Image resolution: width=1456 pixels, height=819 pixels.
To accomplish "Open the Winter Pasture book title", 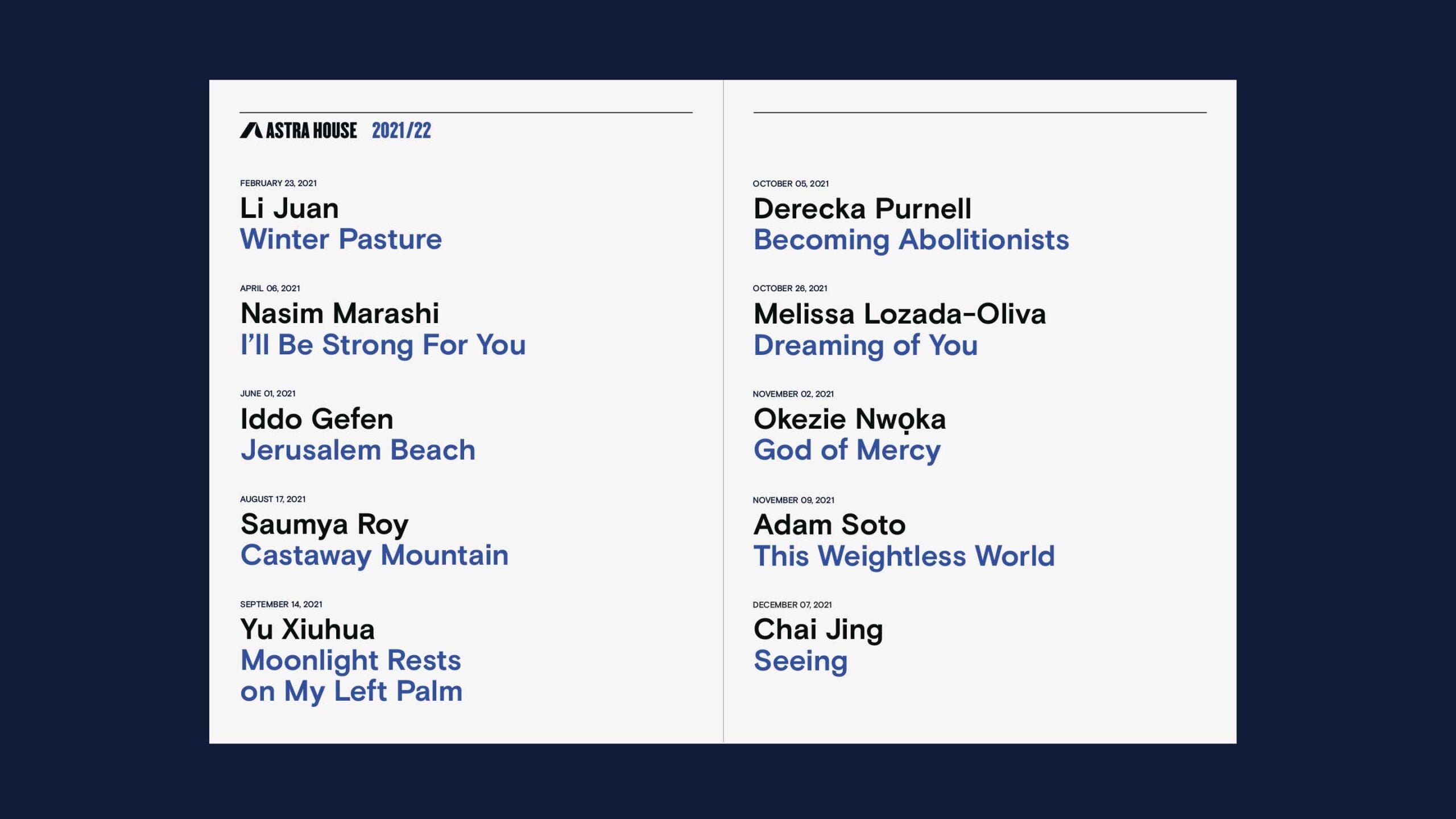I will [x=341, y=239].
